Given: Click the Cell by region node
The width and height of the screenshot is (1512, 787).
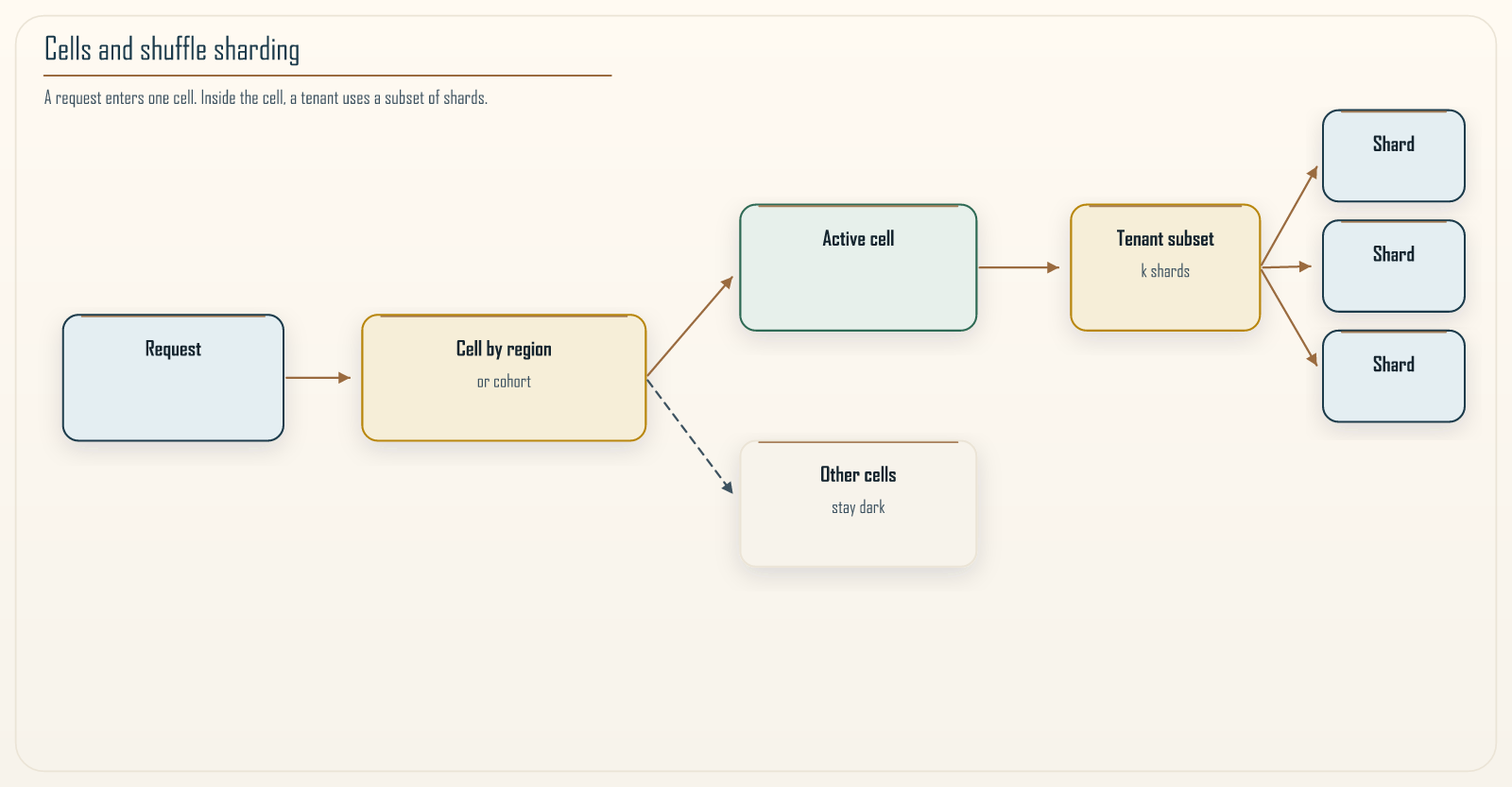Looking at the screenshot, I should point(504,378).
